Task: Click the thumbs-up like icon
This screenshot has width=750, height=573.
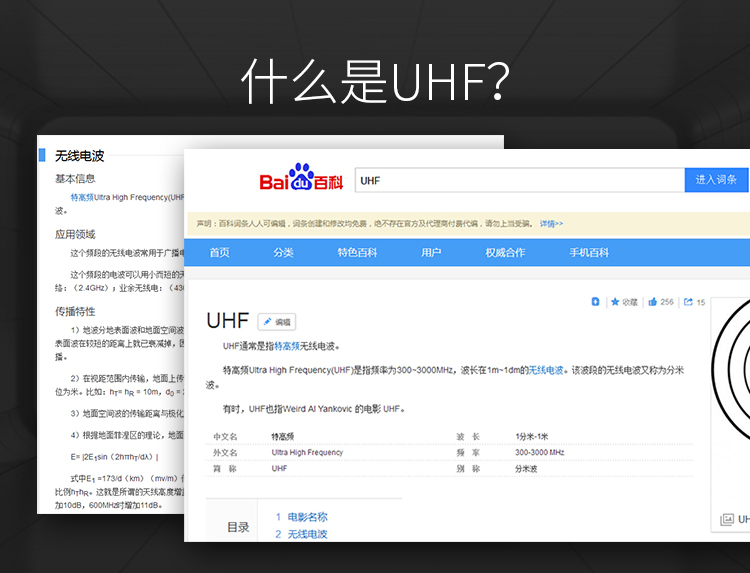Action: 653,301
